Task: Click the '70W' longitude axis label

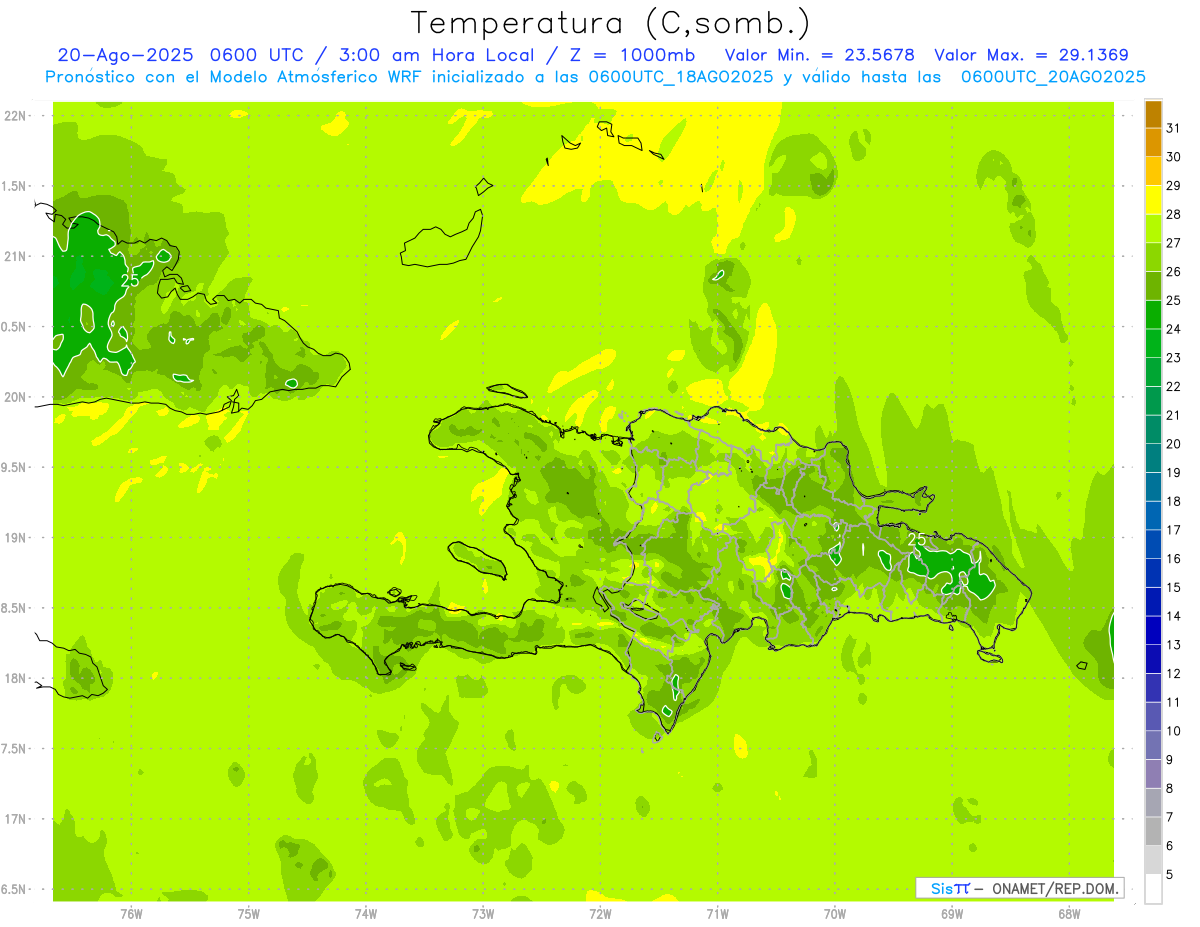Action: tap(835, 913)
